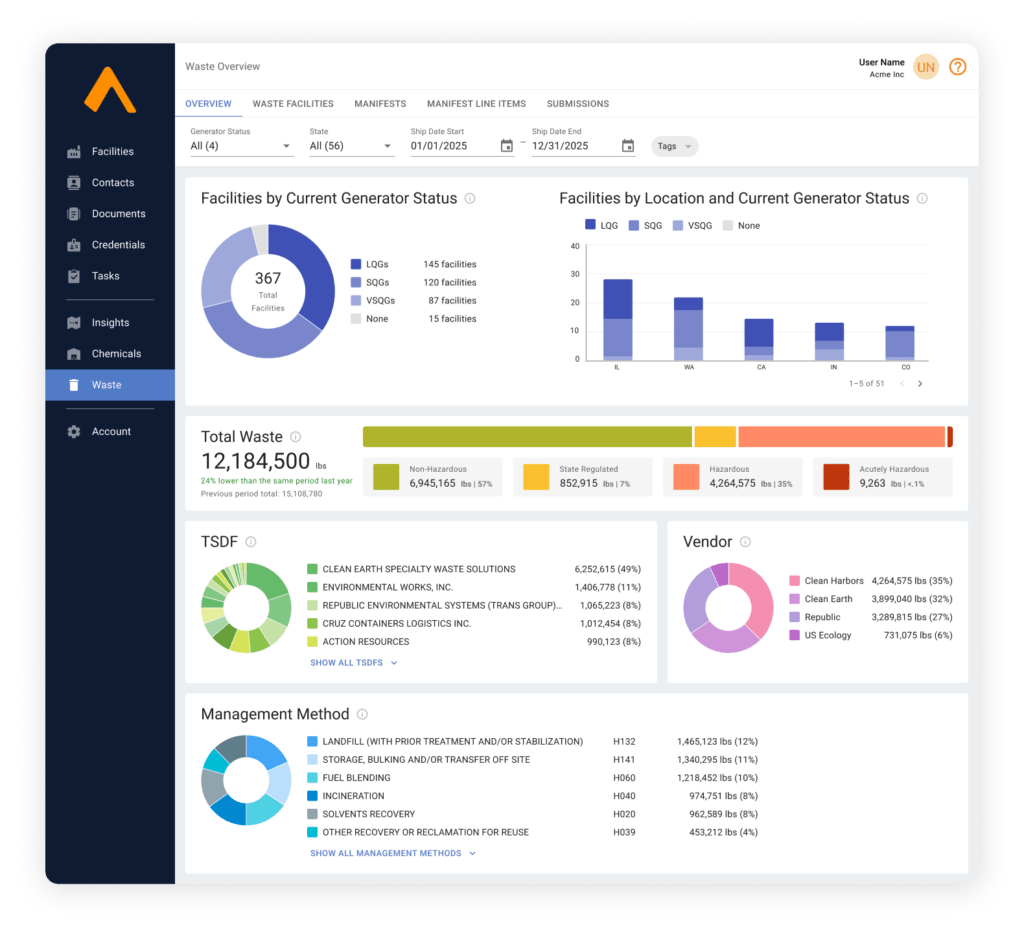Click the Hazardous orange color swatch
Image resolution: width=1024 pixels, height=932 pixels.
point(686,477)
